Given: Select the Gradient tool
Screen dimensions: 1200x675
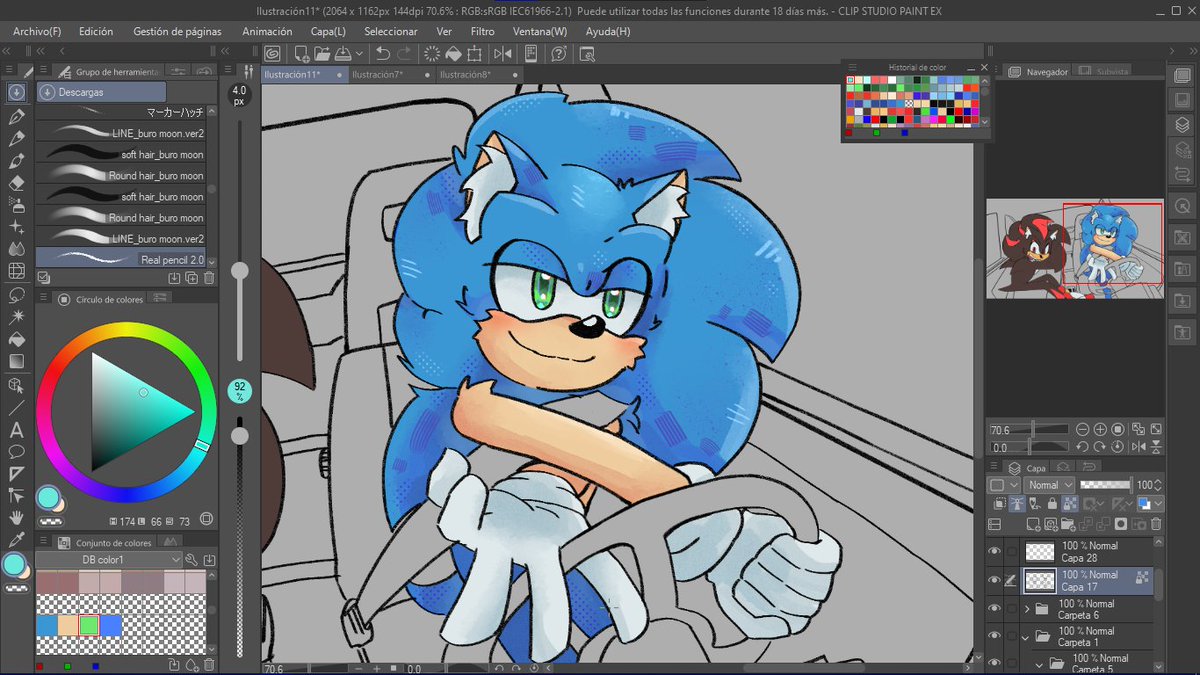Looking at the screenshot, I should 16,361.
